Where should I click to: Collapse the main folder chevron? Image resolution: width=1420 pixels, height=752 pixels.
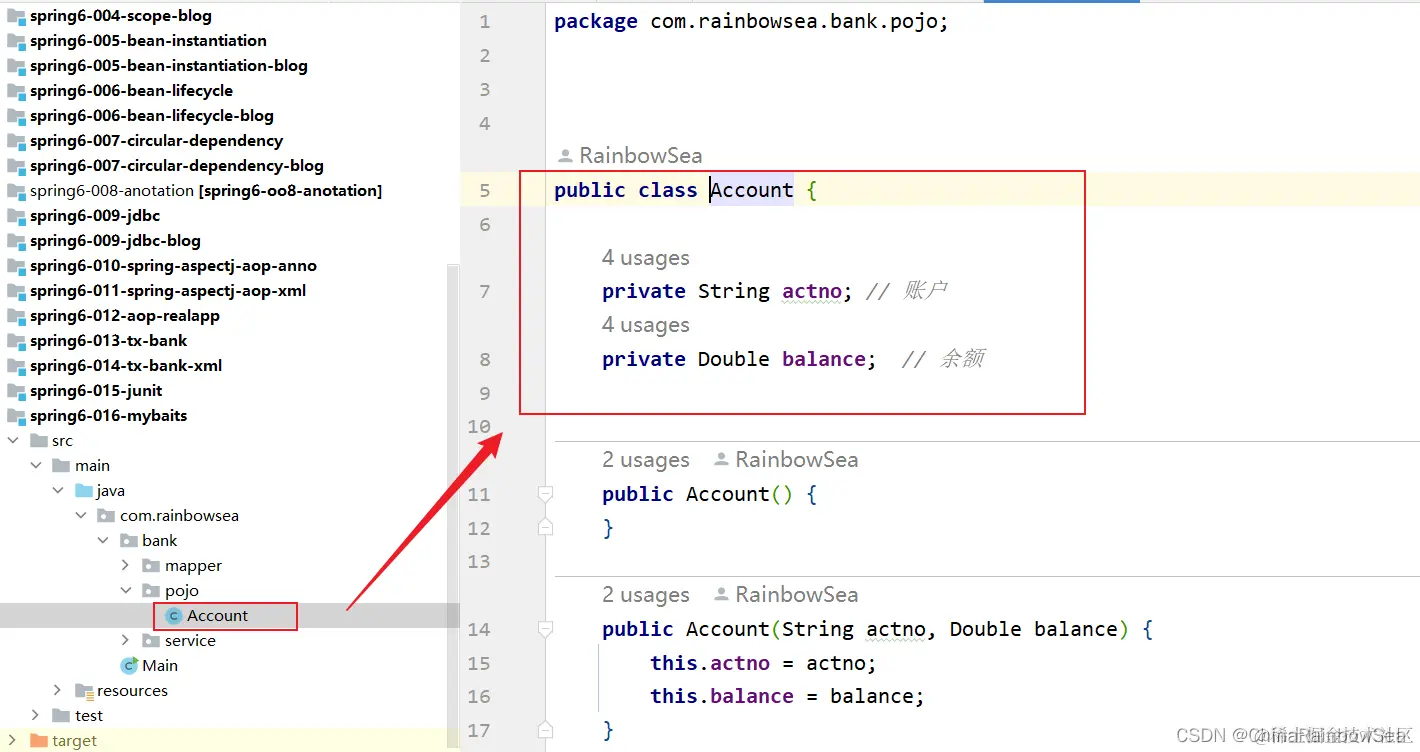pyautogui.click(x=37, y=466)
